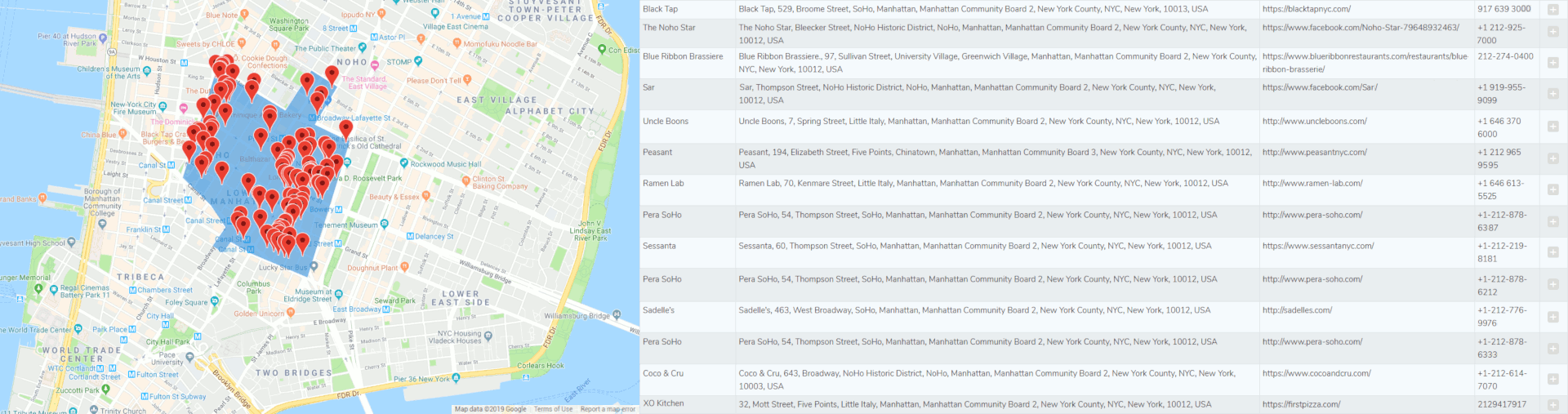Open the blueribbonrestaurants.com link

click(x=1365, y=63)
